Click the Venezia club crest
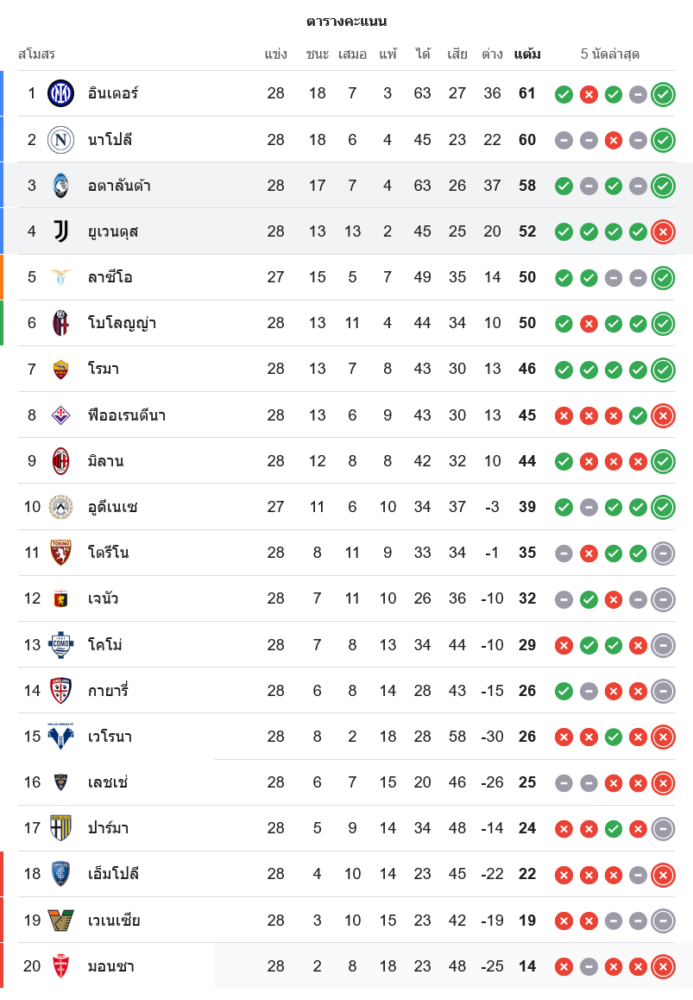This screenshot has height=1000, width=693. [x=61, y=920]
